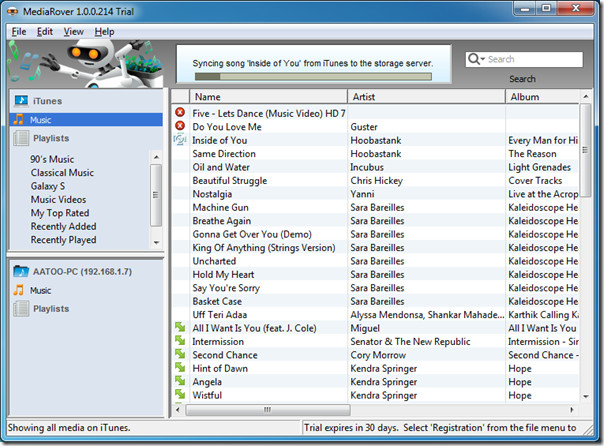
Task: Click the Music note icon under AATOO-PC
Action: click(18, 290)
